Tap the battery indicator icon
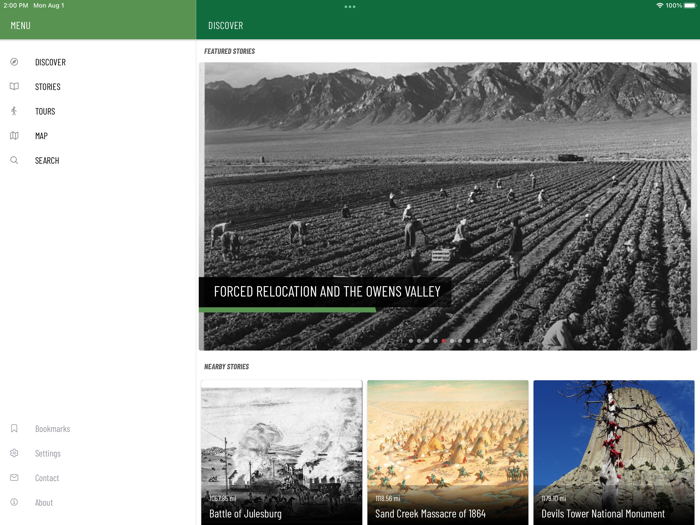 tap(690, 5)
